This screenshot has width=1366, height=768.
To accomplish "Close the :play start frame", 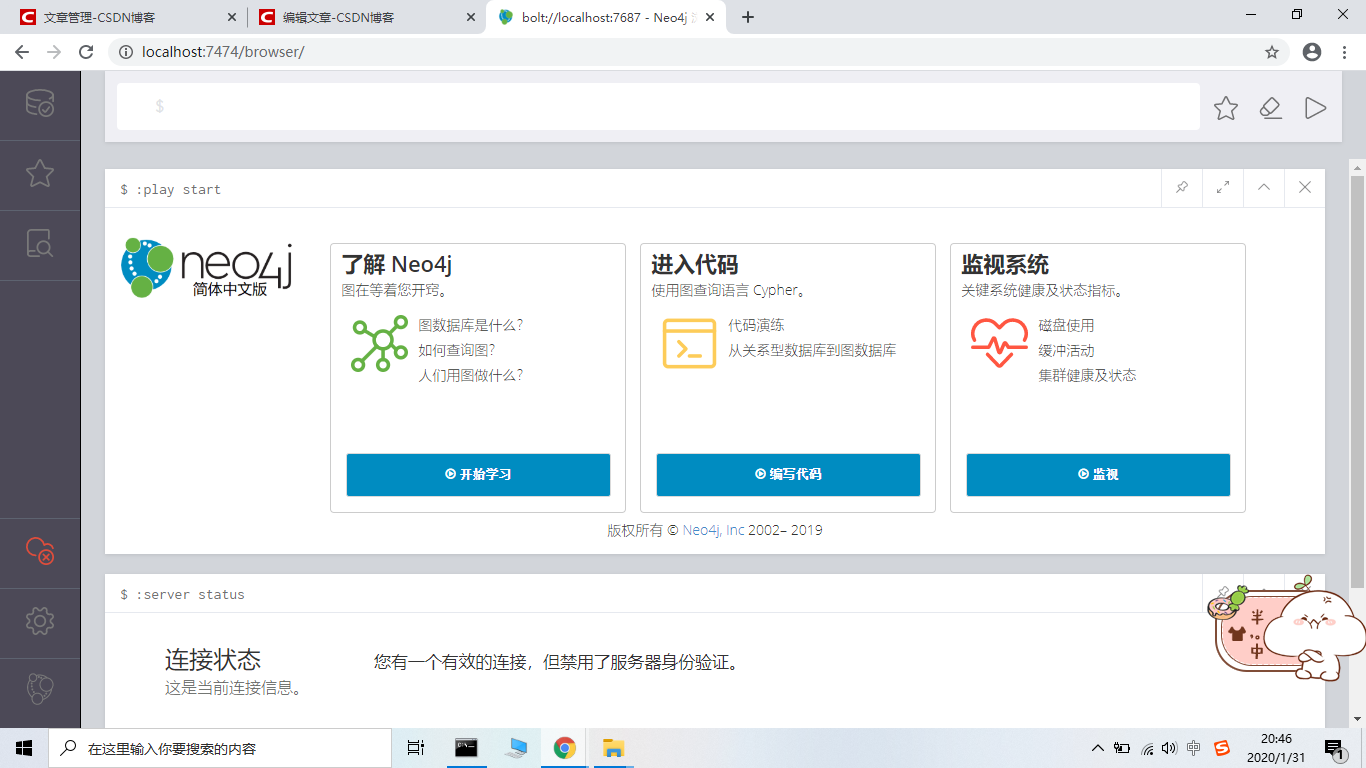I will (x=1305, y=188).
